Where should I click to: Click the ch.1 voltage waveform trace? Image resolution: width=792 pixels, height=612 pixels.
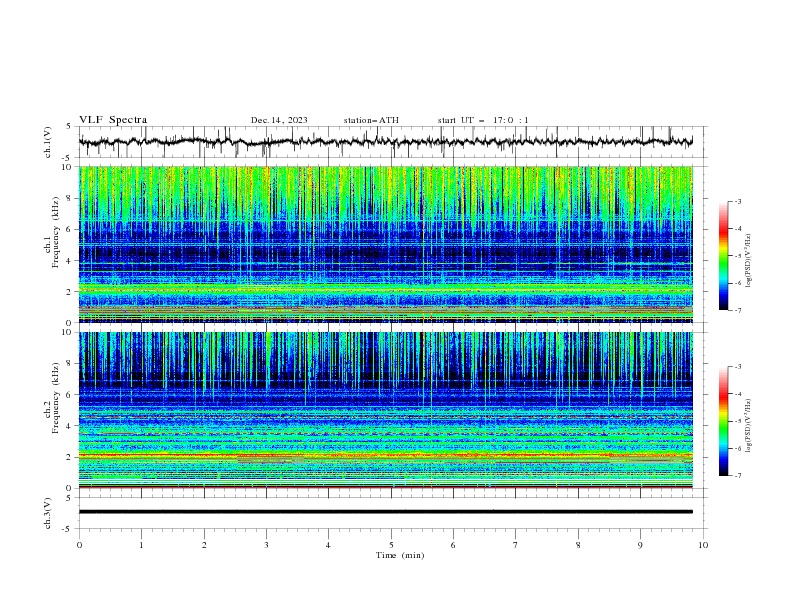[385, 142]
